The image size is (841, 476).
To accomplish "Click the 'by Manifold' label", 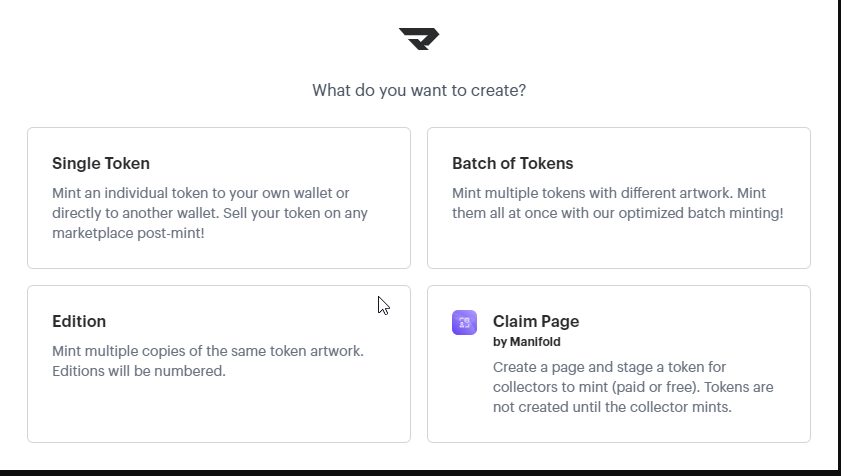I will (527, 342).
